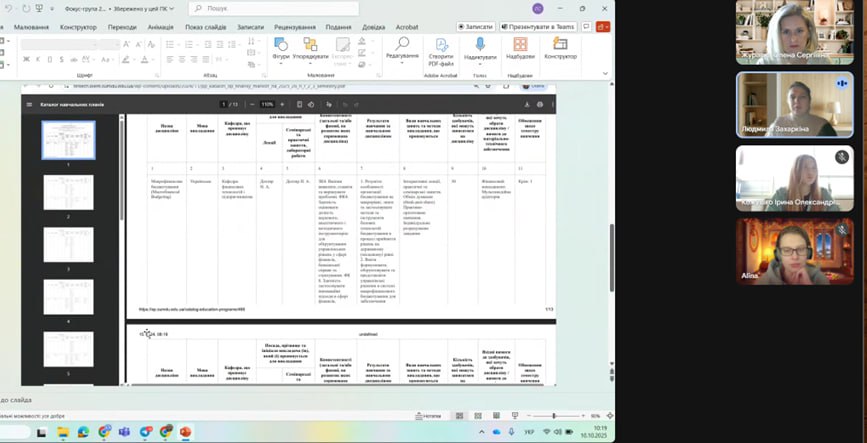Open the Конструктор designer pane
The image size is (867, 443).
[561, 48]
